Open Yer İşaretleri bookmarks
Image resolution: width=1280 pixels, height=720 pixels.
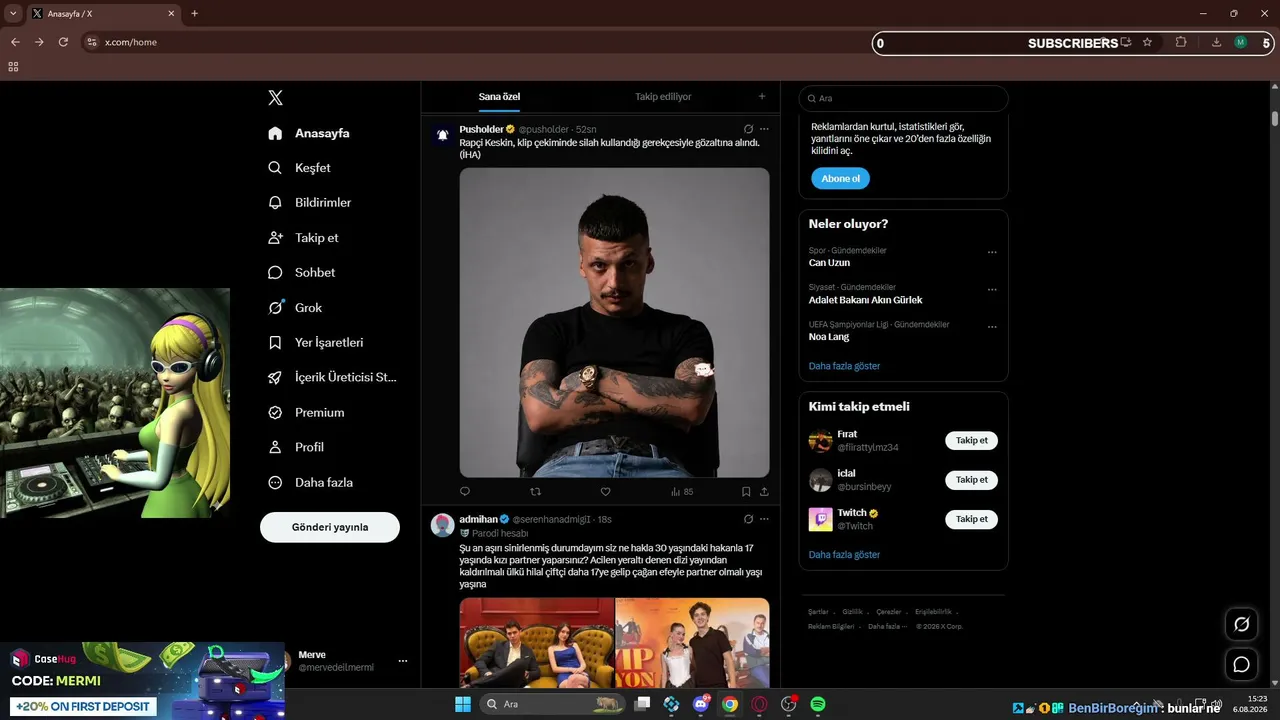pyautogui.click(x=315, y=343)
